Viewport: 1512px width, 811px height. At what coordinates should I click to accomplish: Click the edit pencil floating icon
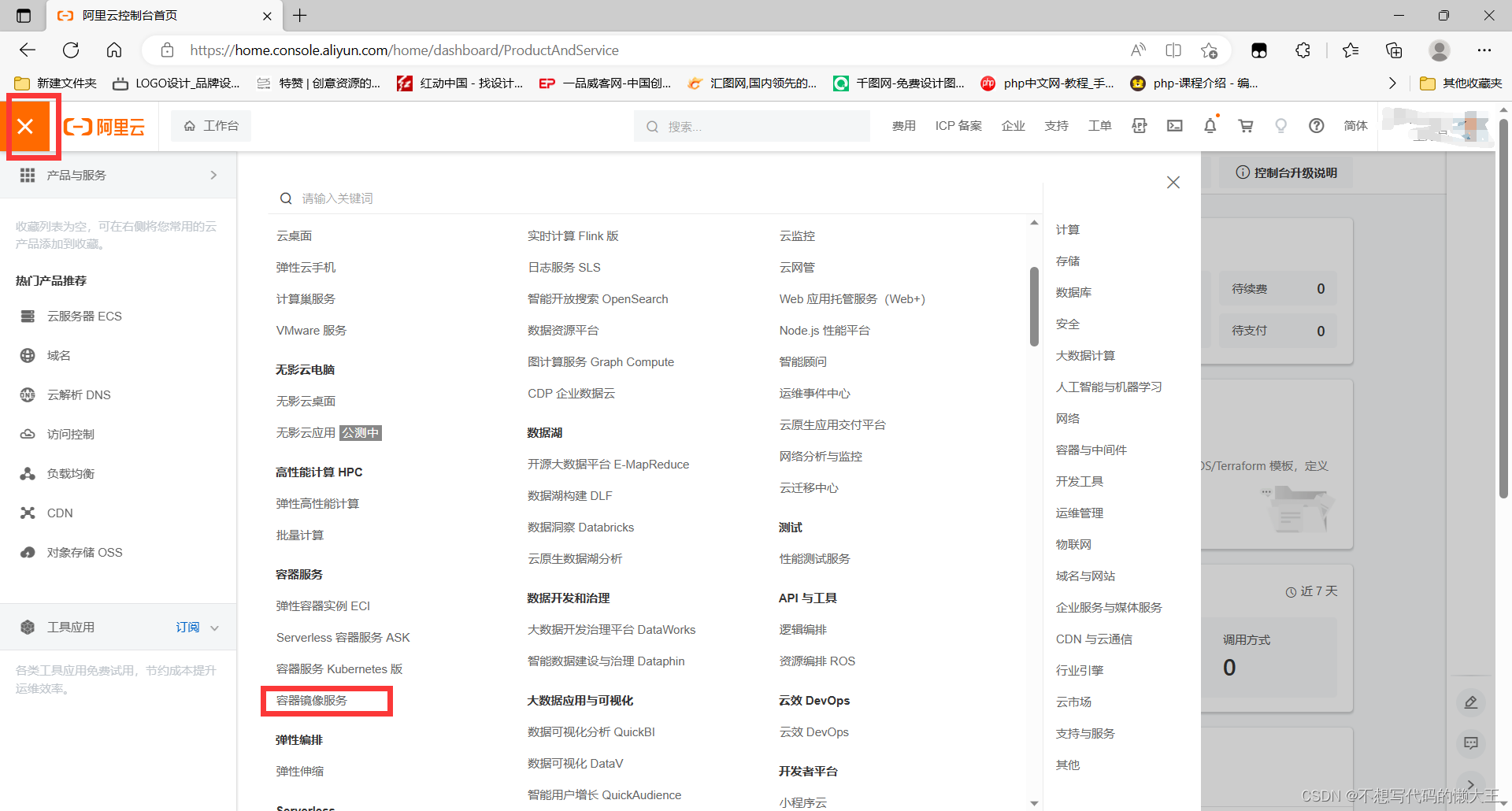pos(1470,702)
